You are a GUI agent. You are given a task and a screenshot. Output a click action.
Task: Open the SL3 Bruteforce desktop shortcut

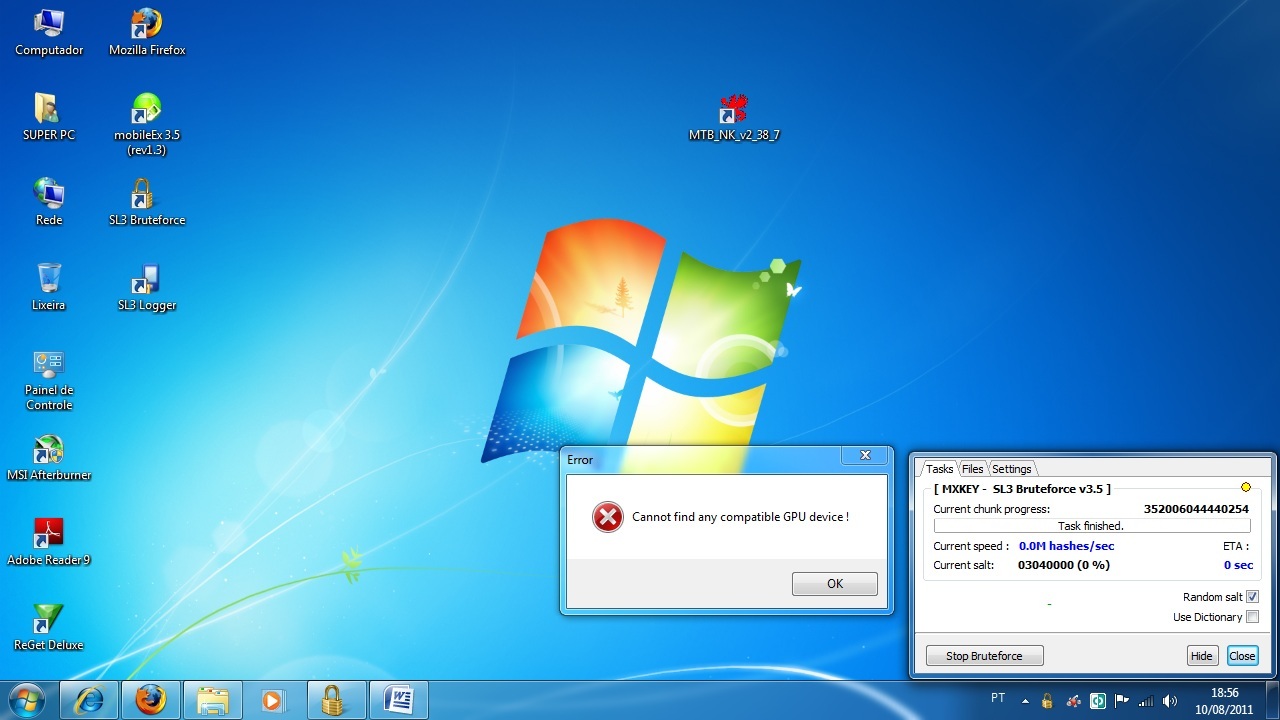[146, 195]
